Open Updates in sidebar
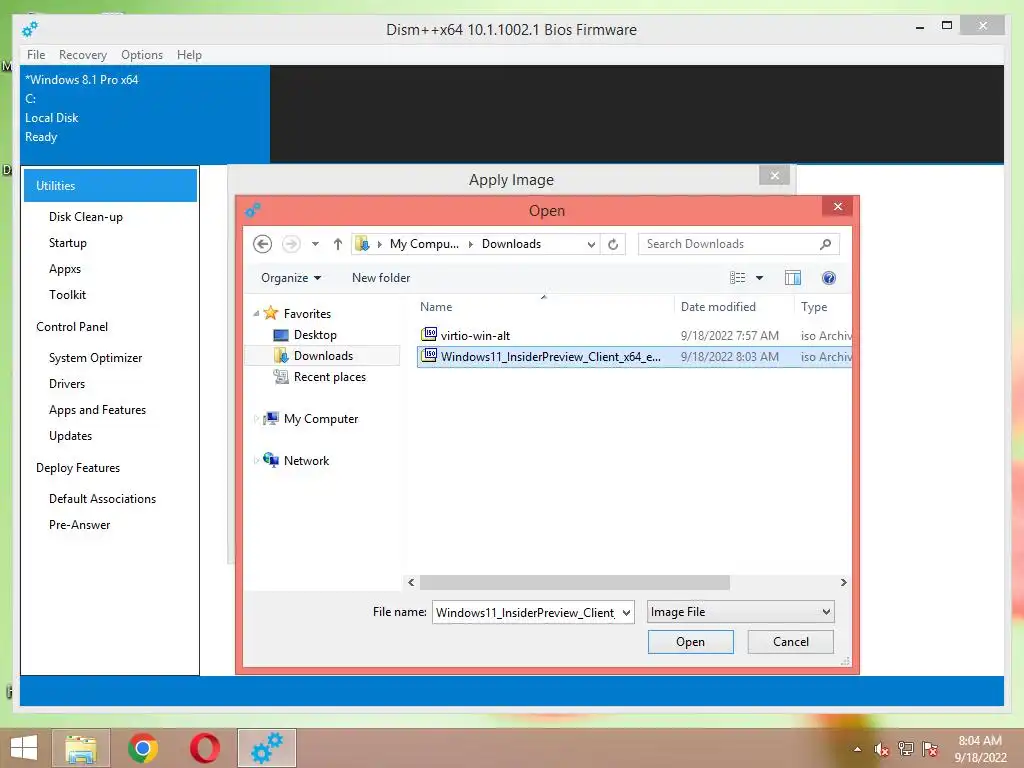1024x768 pixels. point(71,436)
